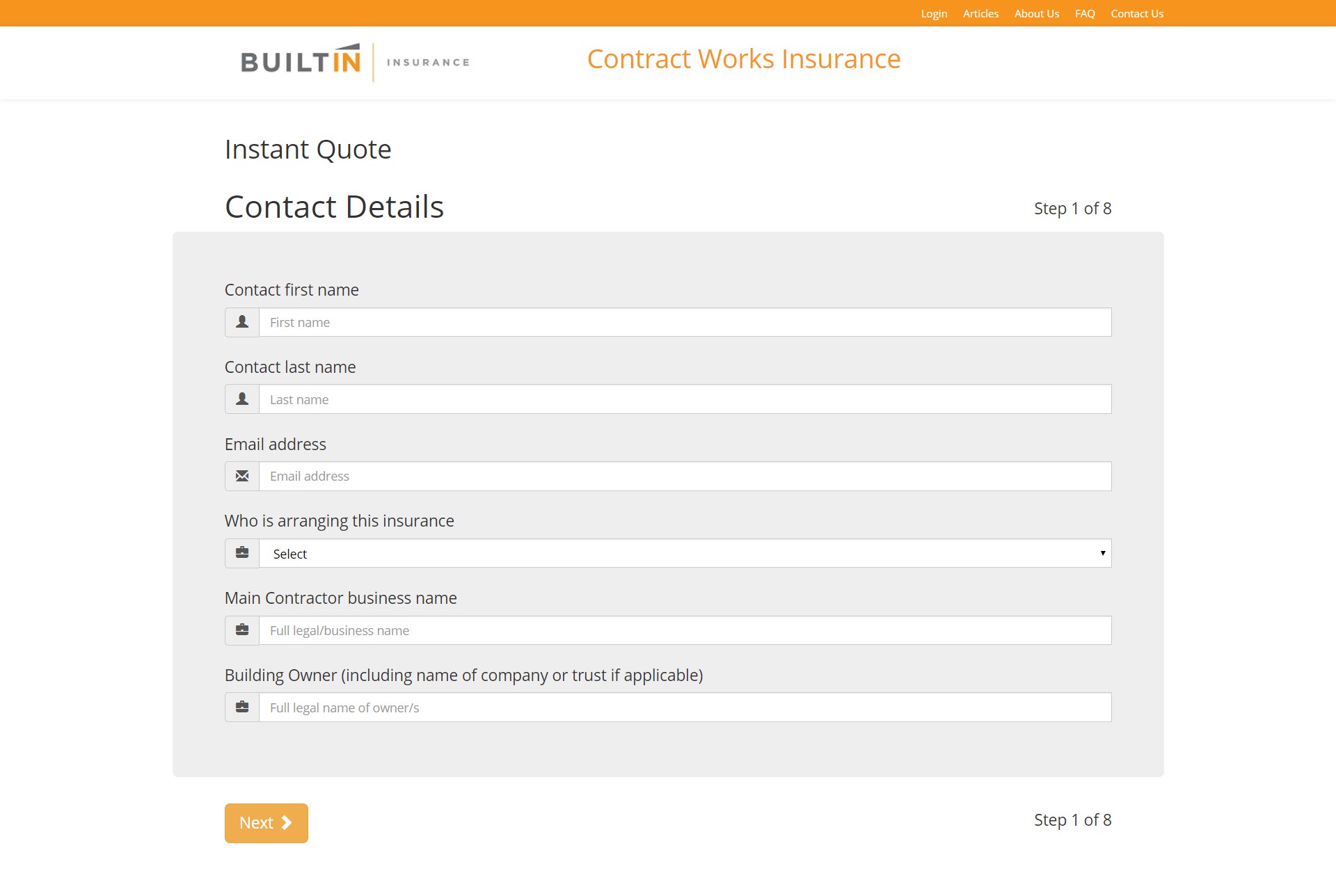Click the arrow icon inside the Next button
This screenshot has height=896, width=1336.
[285, 822]
